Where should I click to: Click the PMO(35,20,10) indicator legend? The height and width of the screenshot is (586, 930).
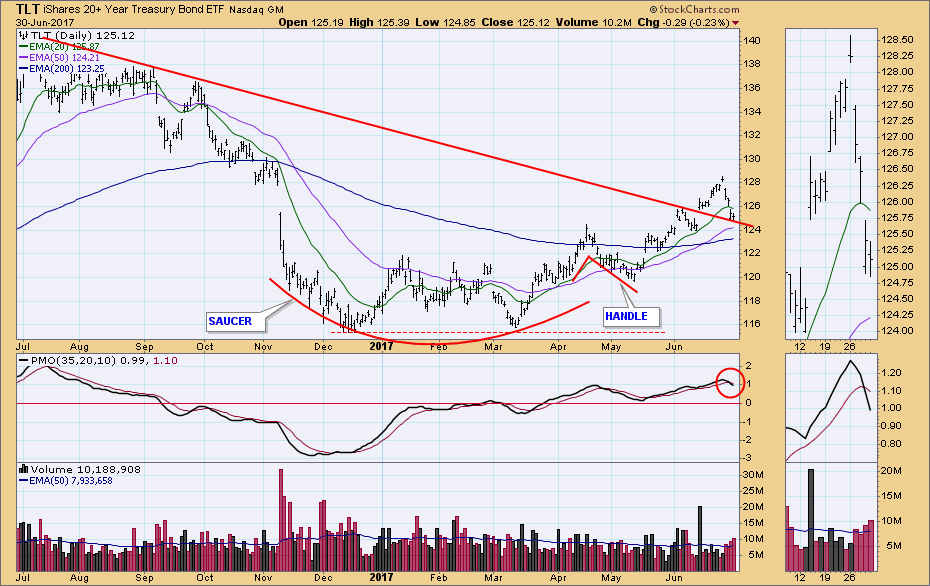pyautogui.click(x=98, y=361)
